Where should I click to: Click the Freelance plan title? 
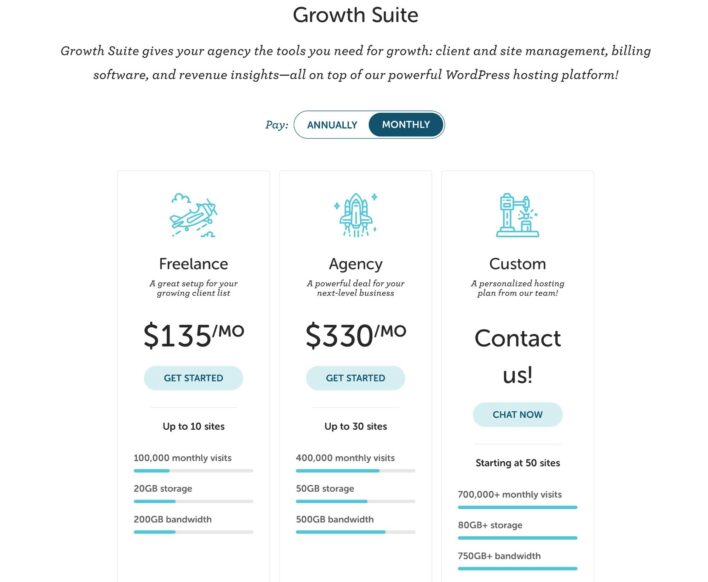[193, 264]
